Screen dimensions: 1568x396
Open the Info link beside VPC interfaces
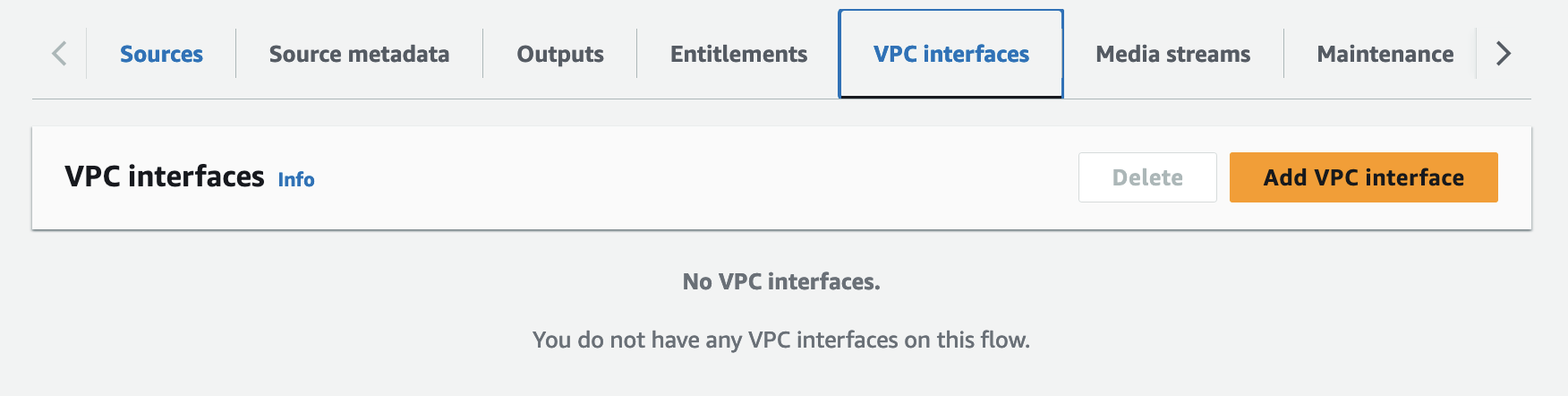click(296, 179)
